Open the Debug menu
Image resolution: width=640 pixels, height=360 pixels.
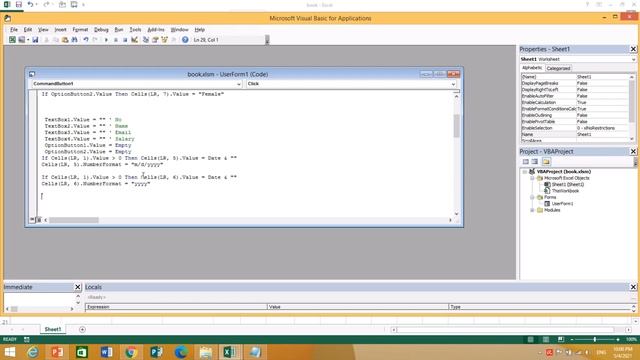pyautogui.click(x=101, y=30)
